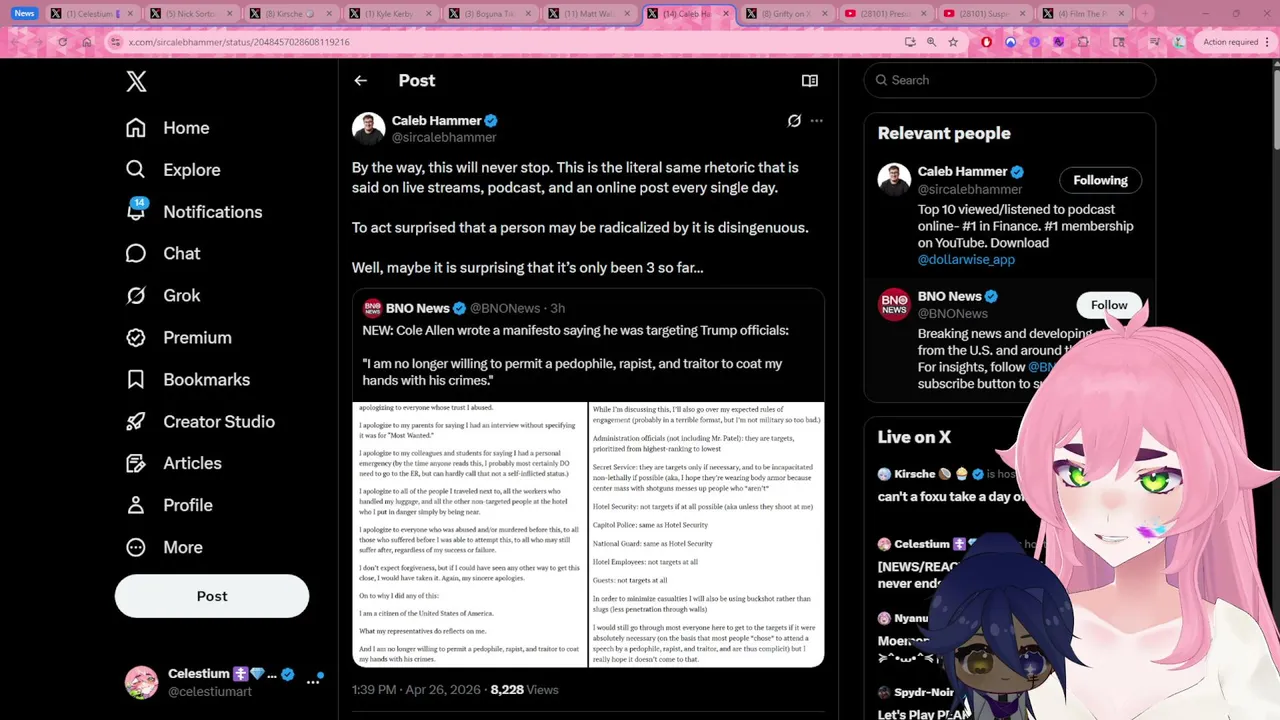Viewport: 1280px width, 720px height.
Task: Open browser profile avatar
Action: [1179, 42]
